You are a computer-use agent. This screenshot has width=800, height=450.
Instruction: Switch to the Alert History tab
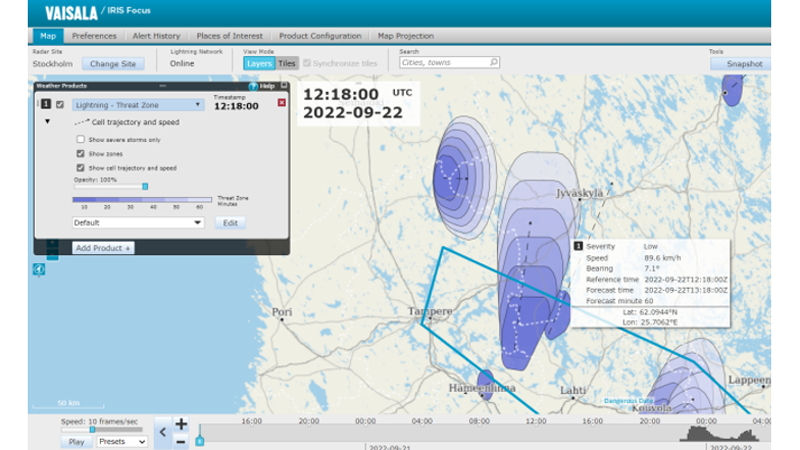click(156, 36)
